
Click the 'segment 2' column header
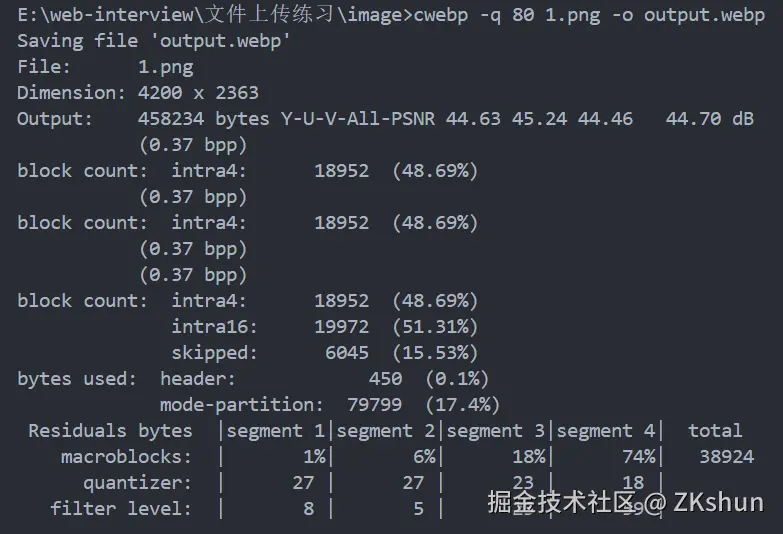386,431
